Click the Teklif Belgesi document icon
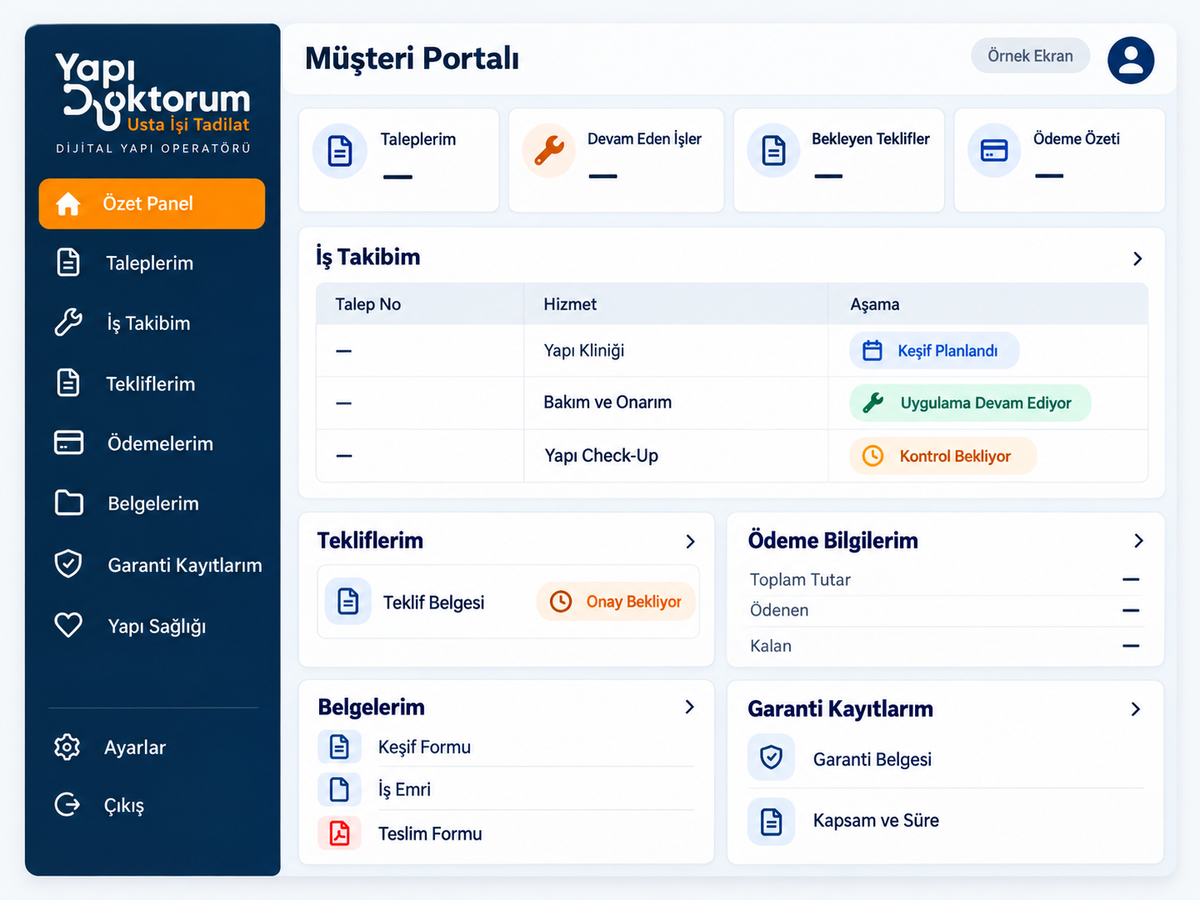 pos(348,601)
